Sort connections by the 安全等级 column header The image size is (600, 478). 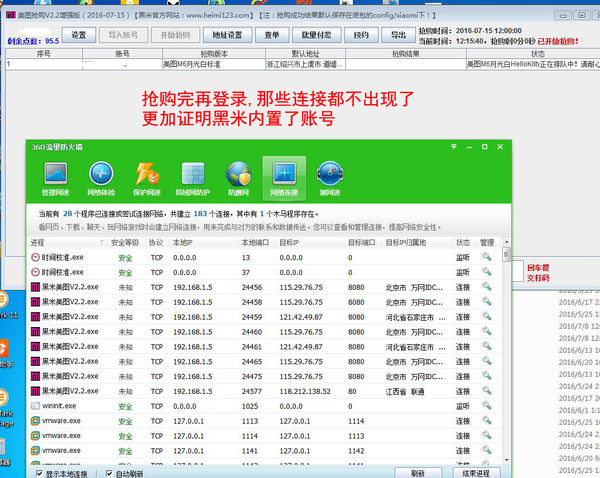[125, 243]
